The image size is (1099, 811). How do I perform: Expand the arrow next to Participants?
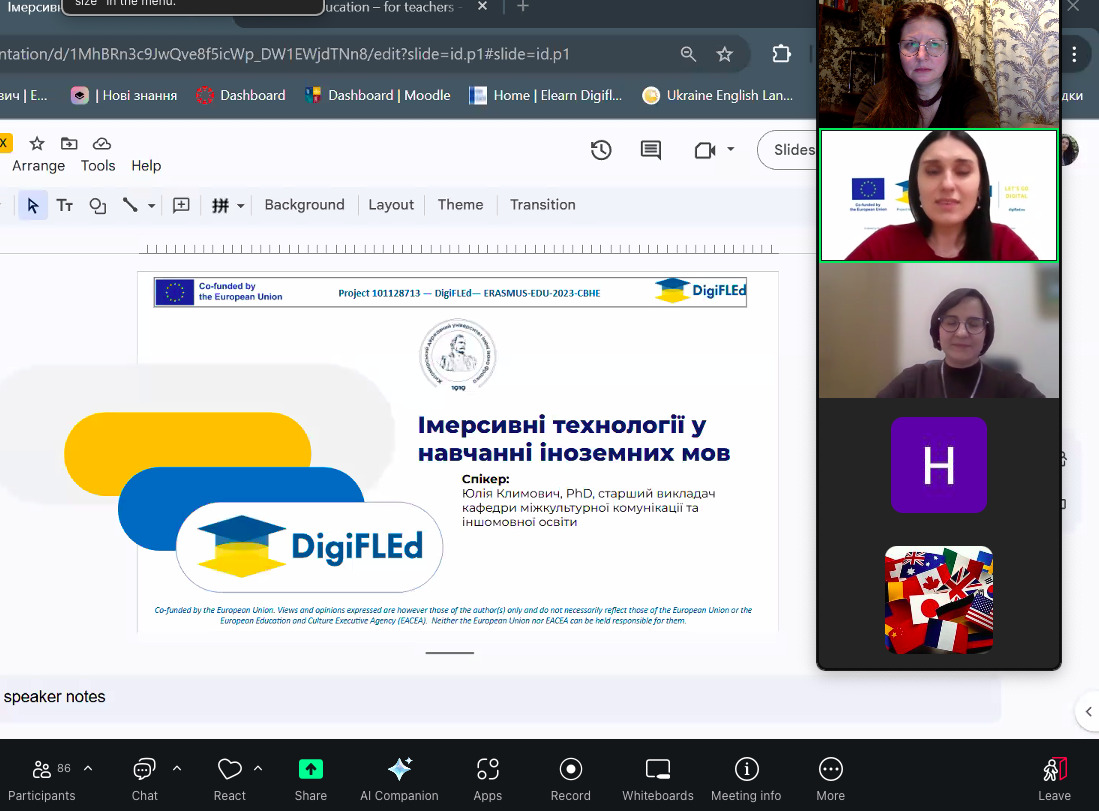click(88, 768)
